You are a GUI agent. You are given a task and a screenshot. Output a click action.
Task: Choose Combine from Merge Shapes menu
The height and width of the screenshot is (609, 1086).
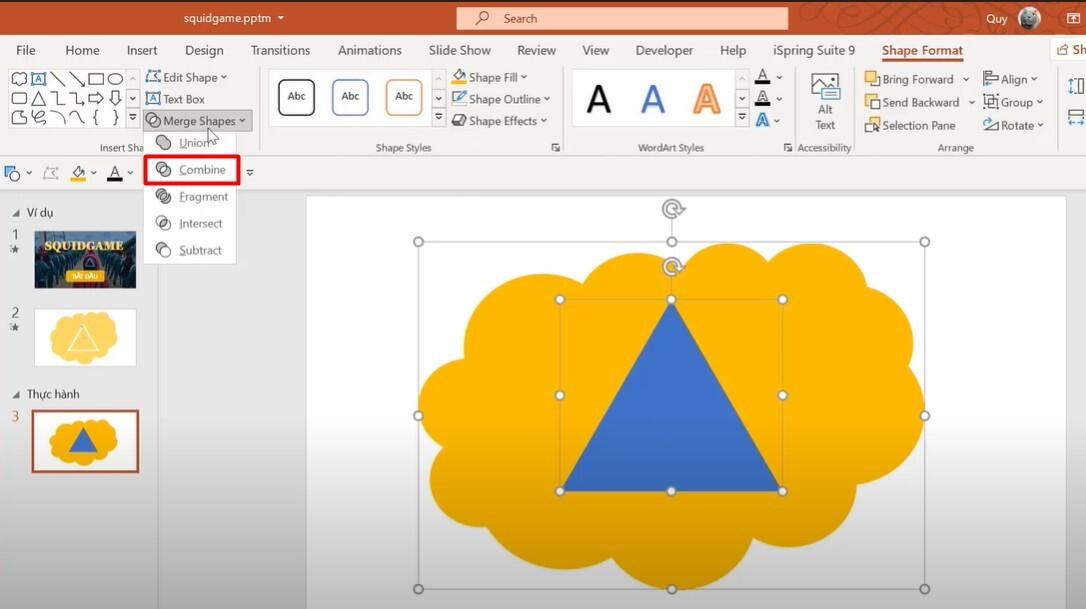click(192, 169)
